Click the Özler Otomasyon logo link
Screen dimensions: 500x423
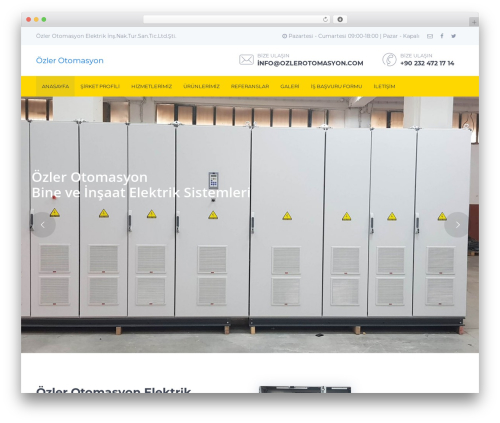pos(70,61)
